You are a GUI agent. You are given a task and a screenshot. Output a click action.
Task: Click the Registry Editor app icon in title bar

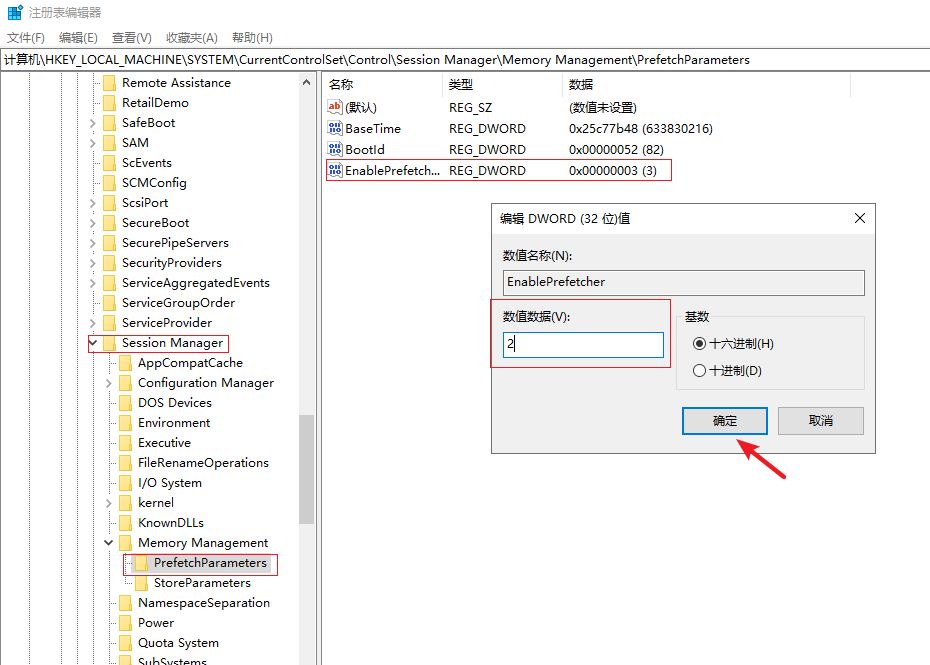15,12
